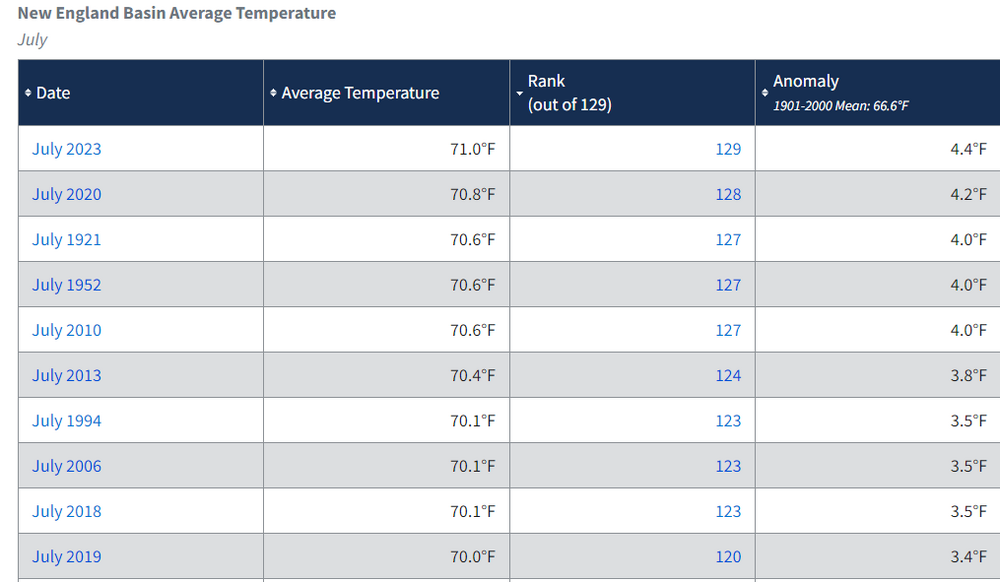Open the July 2018 link
Screen dimensions: 1000x582
[67, 511]
